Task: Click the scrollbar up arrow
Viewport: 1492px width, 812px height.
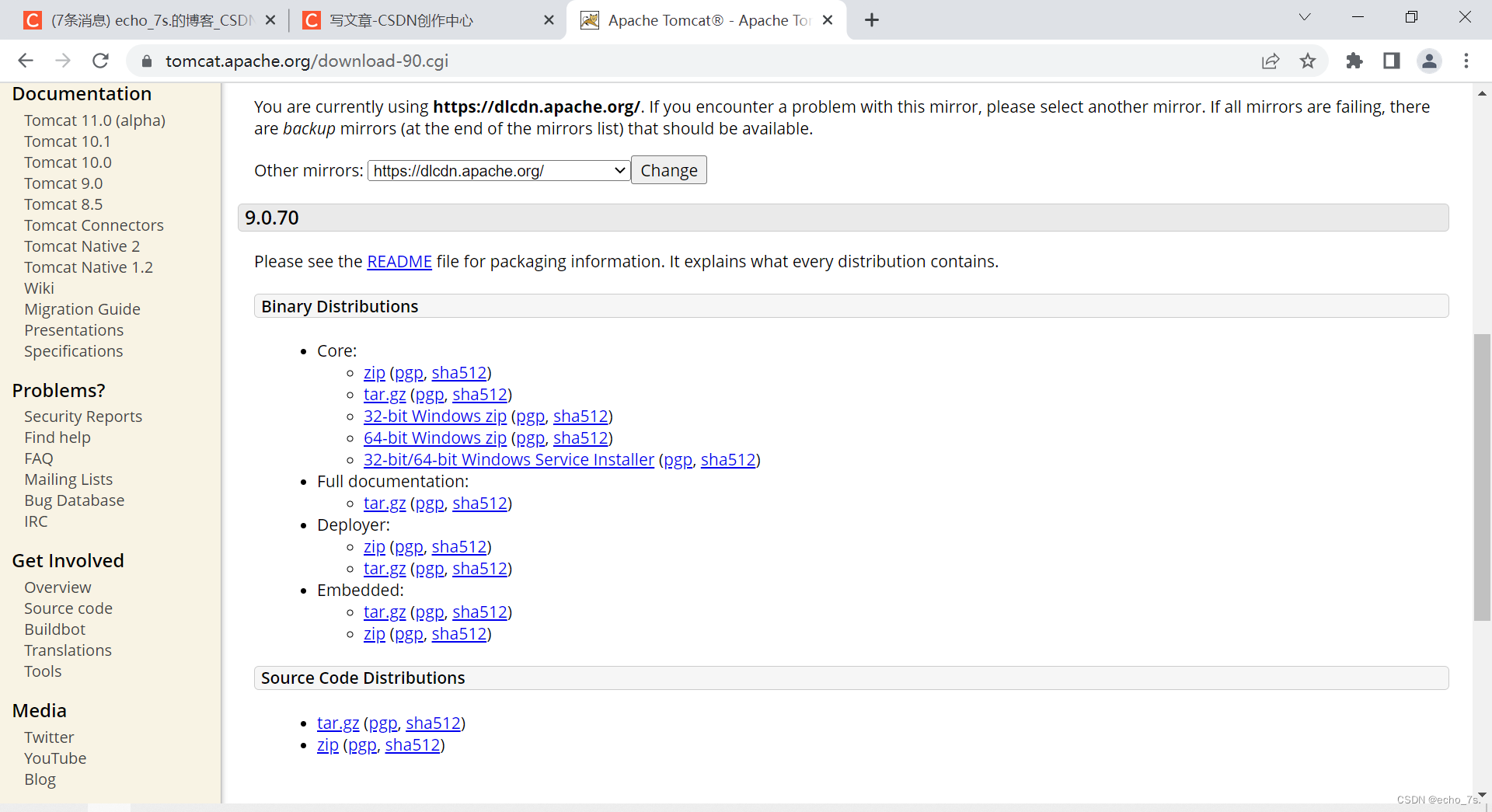Action: point(1482,93)
